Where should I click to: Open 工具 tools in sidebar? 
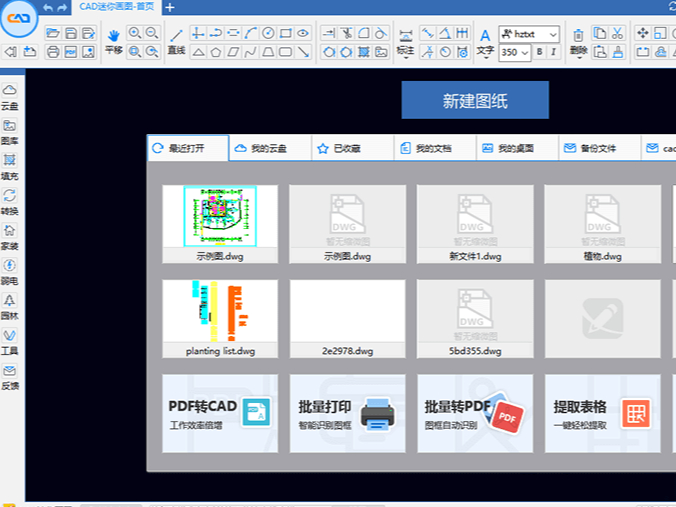(10, 342)
